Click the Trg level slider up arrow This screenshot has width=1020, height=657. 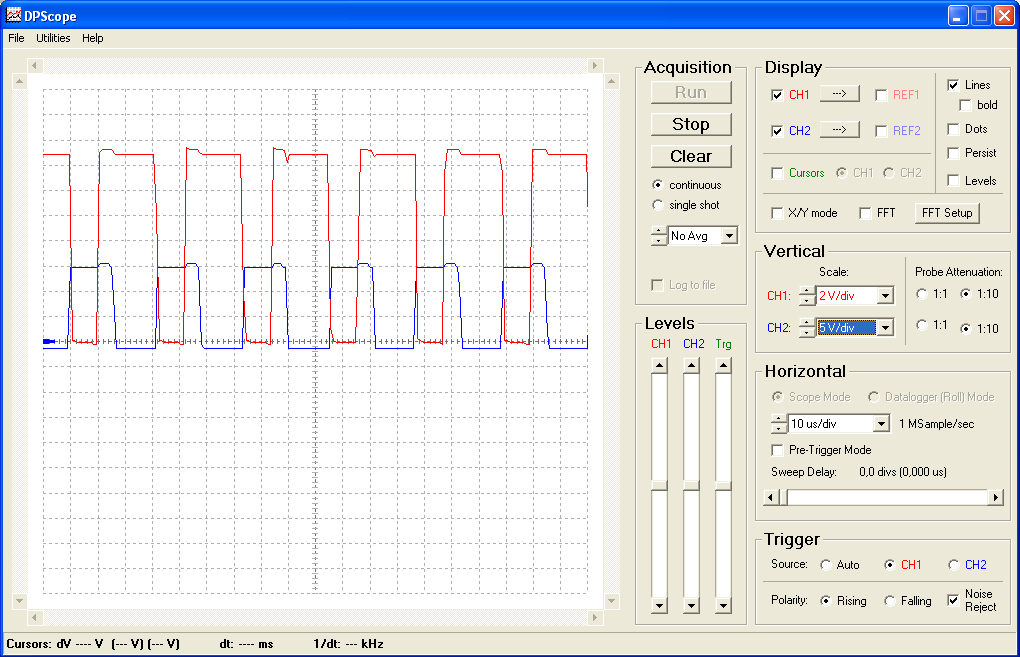[723, 366]
